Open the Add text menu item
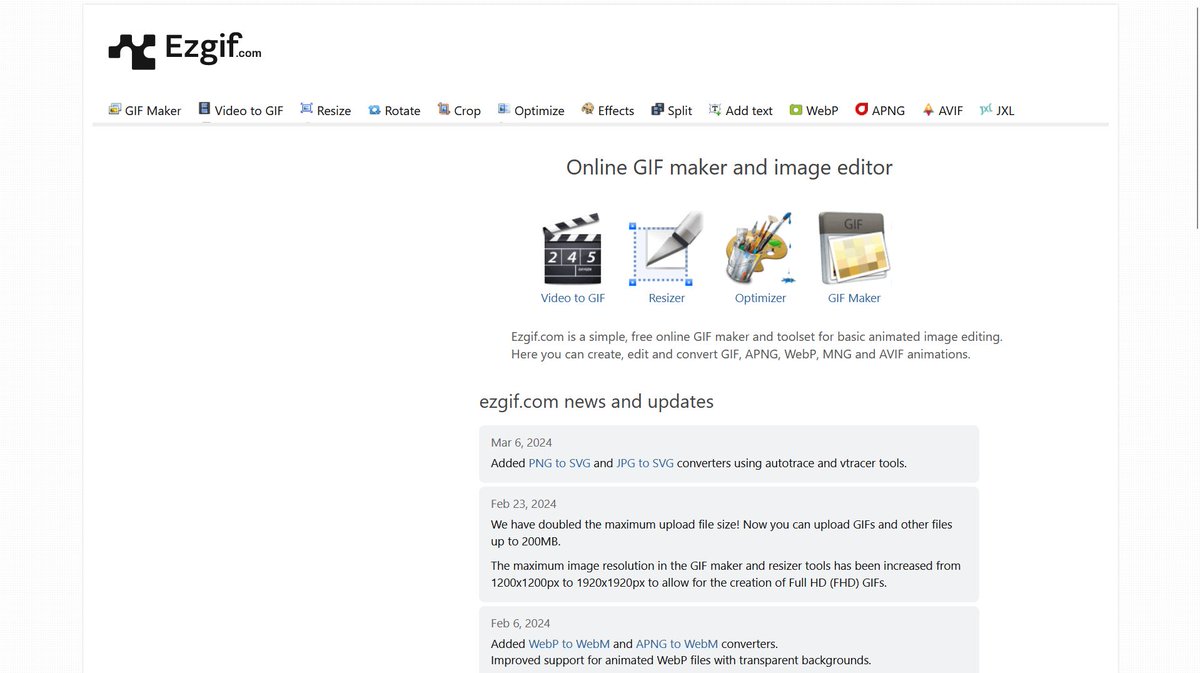Screen dimensions: 1200x673 coord(741,110)
